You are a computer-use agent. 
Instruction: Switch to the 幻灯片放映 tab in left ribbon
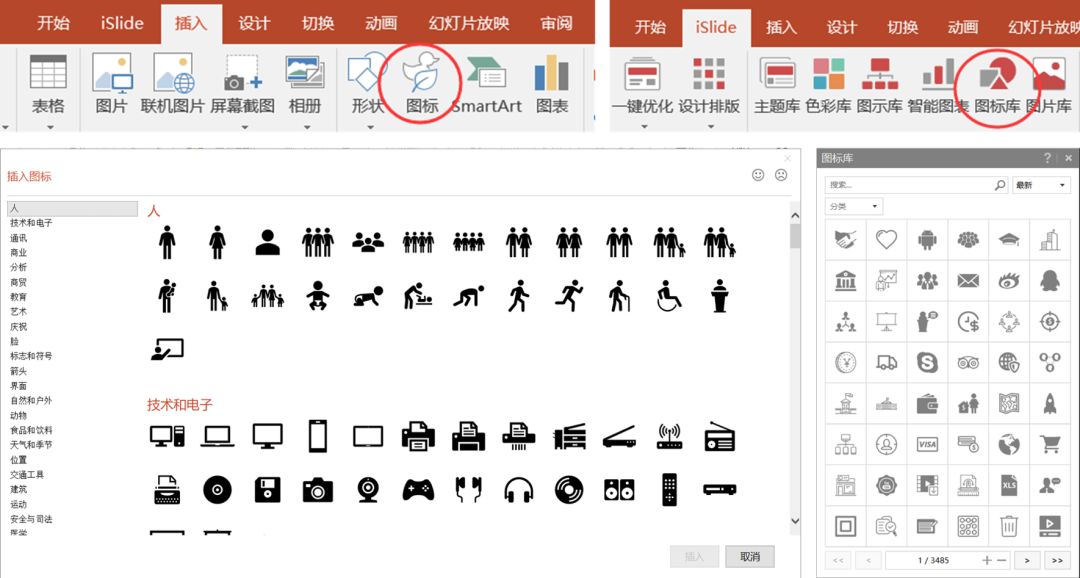click(468, 23)
